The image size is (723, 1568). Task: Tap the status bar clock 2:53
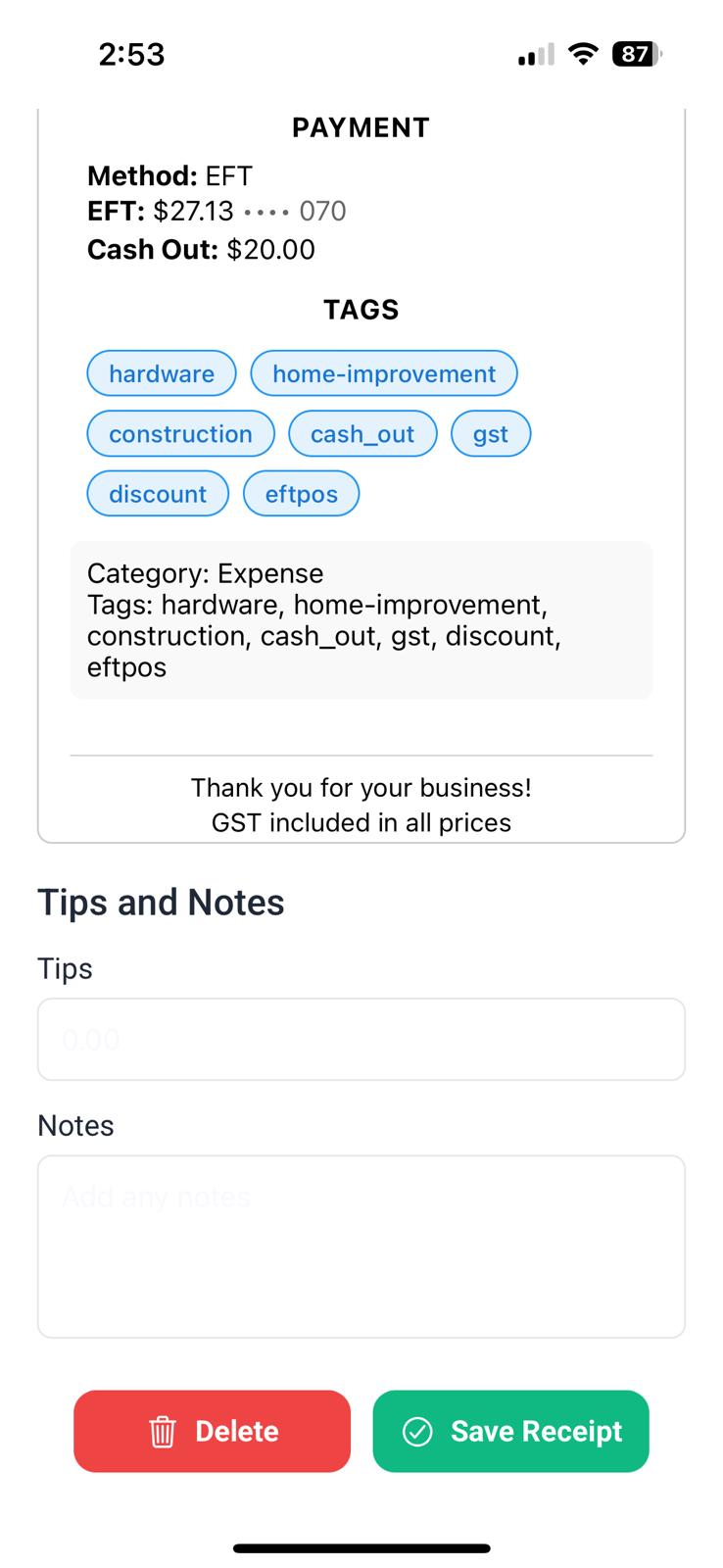tap(131, 54)
